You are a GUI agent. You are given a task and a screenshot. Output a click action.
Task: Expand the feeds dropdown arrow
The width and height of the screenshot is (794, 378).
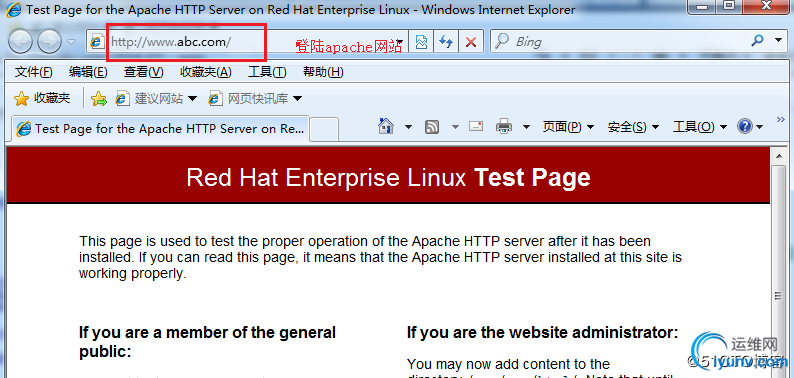(455, 127)
